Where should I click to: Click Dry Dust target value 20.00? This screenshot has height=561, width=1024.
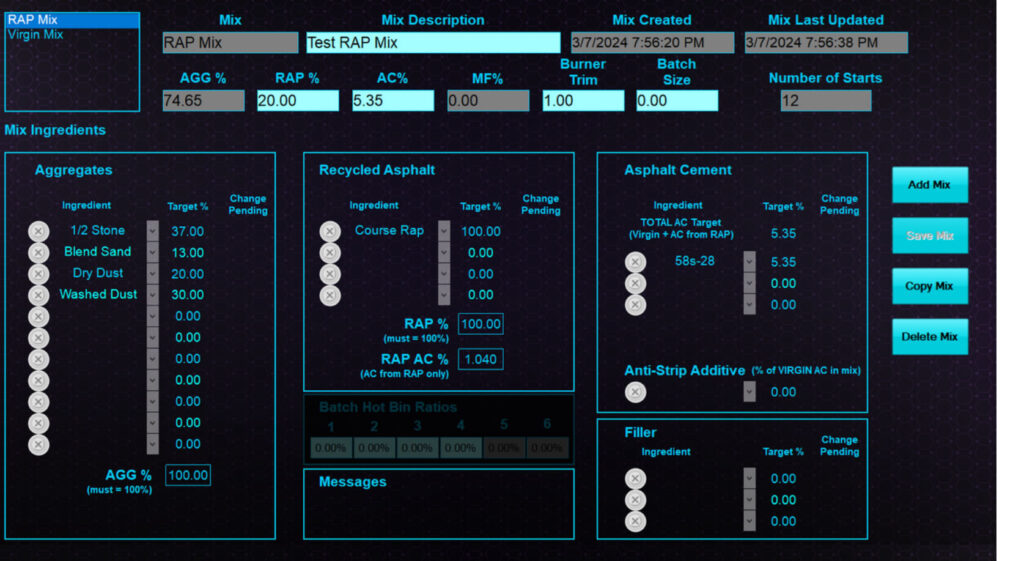tap(187, 274)
